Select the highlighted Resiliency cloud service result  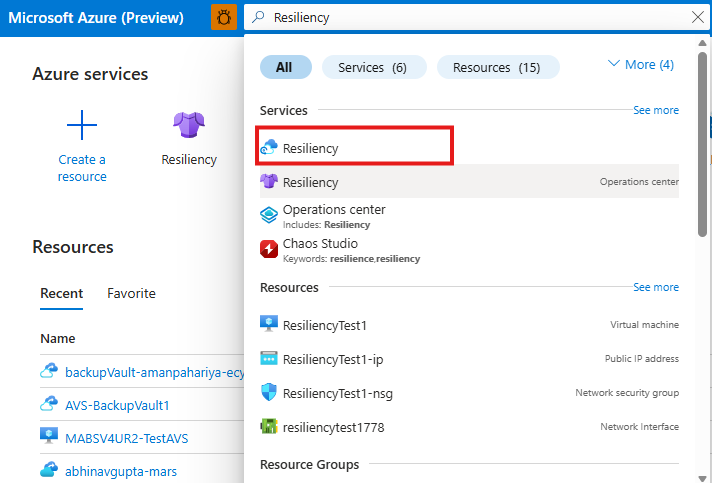pyautogui.click(x=310, y=148)
